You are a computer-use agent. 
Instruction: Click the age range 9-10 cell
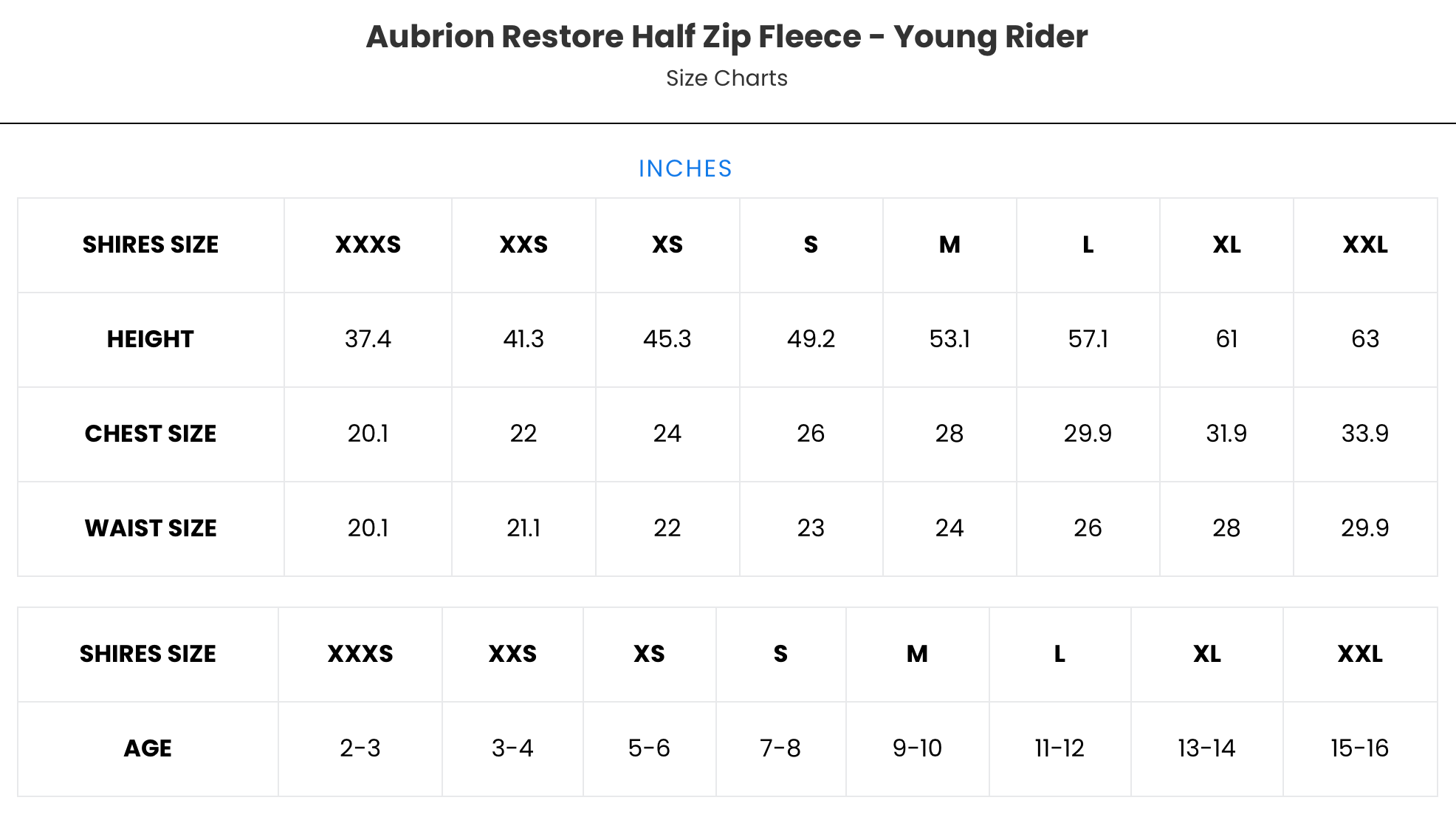tap(917, 748)
